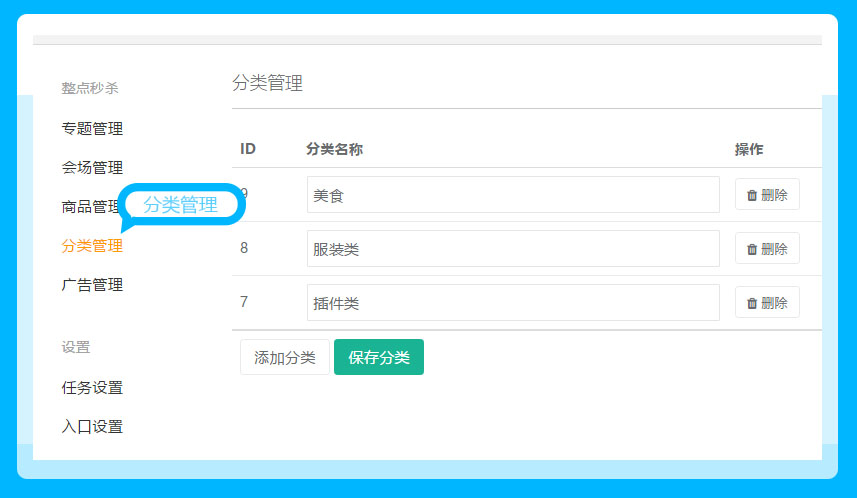Screen dimensions: 857x498
Task: Click into the 服装类 name input
Action: point(512,249)
